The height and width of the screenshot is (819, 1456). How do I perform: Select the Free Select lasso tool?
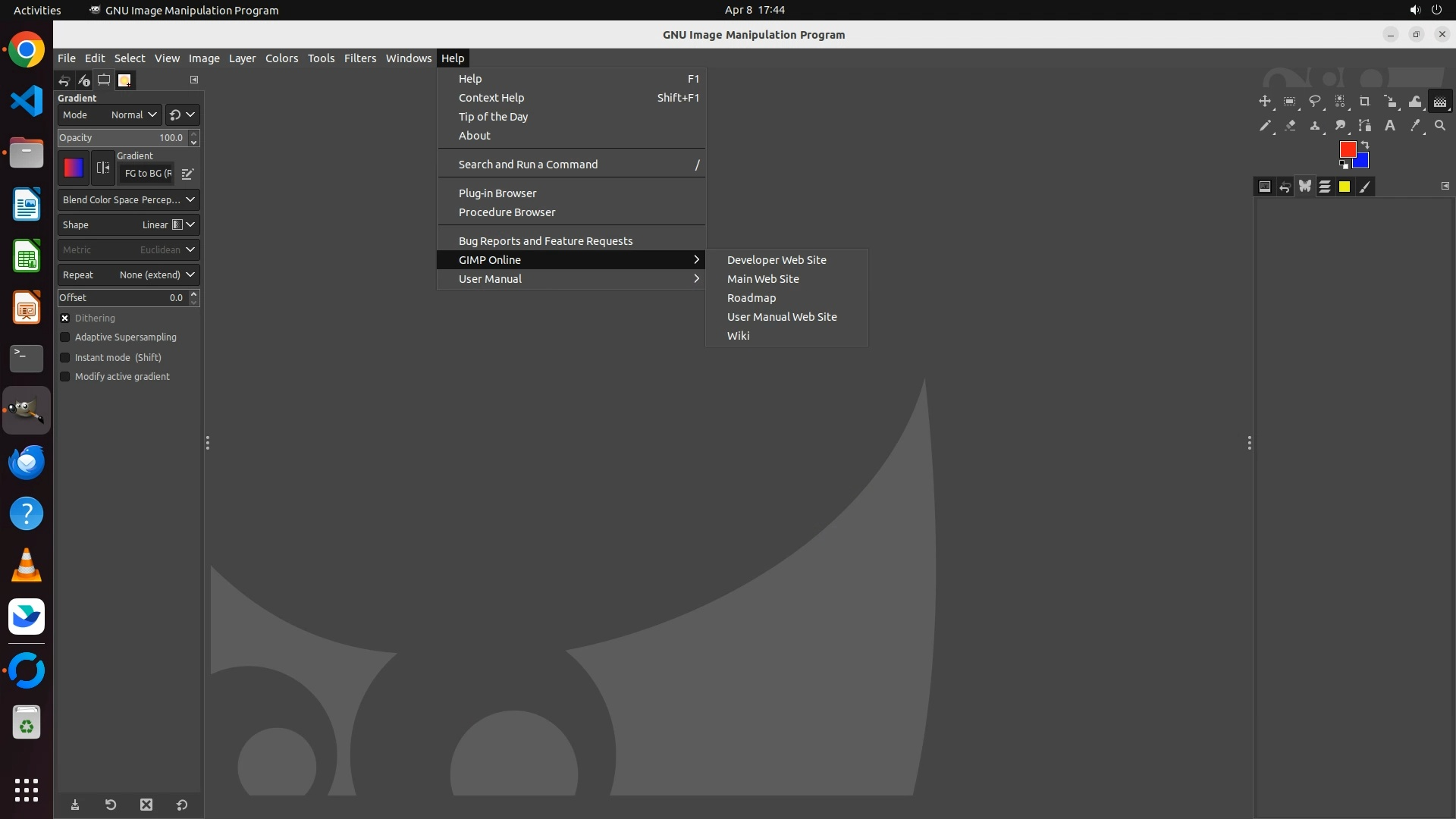tap(1315, 102)
